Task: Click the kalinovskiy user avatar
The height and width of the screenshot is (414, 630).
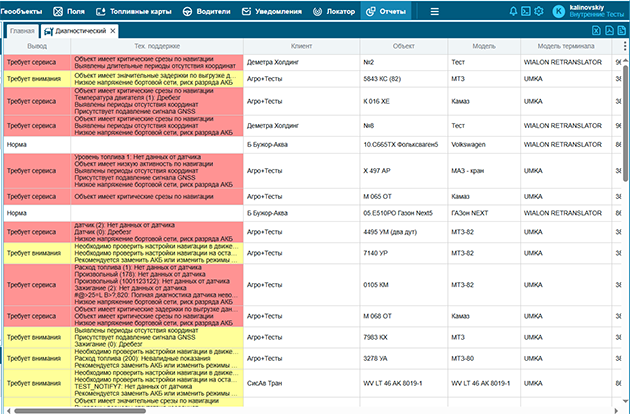Action: pos(558,11)
